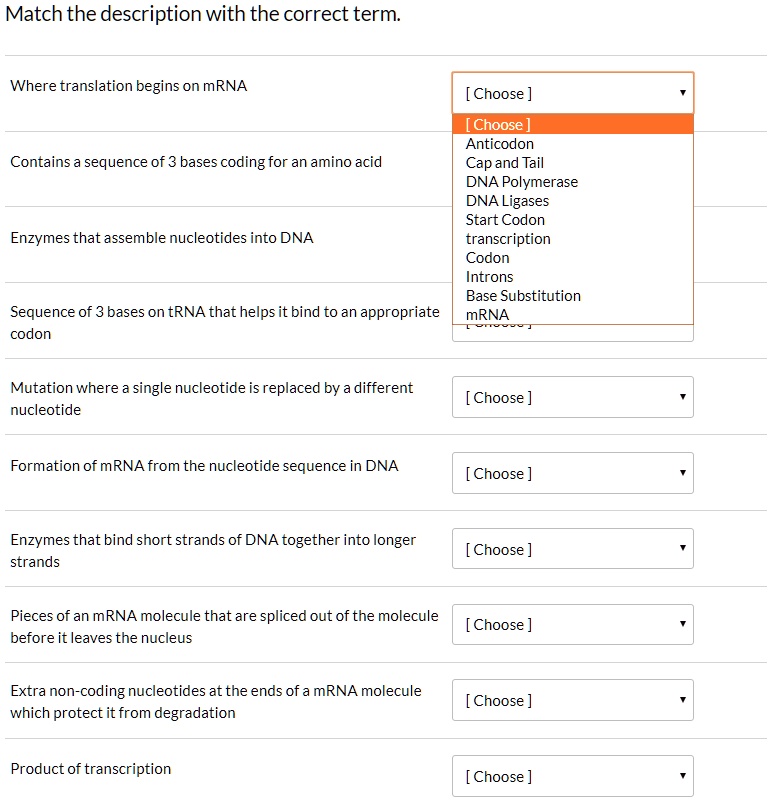
Task: Choose the "transcription" option
Action: coord(507,238)
